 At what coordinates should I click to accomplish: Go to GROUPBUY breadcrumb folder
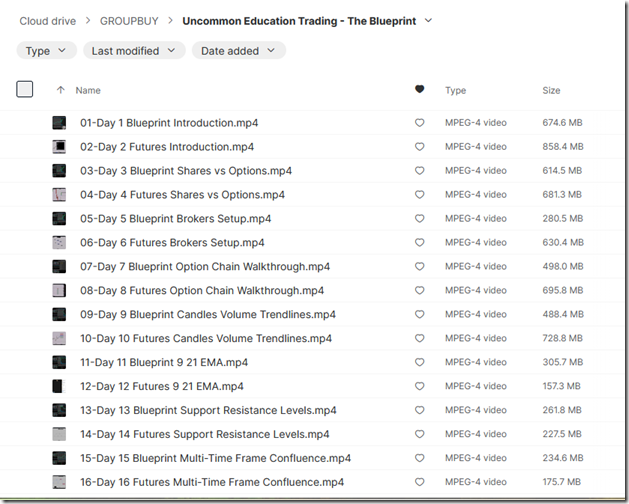[x=129, y=21]
